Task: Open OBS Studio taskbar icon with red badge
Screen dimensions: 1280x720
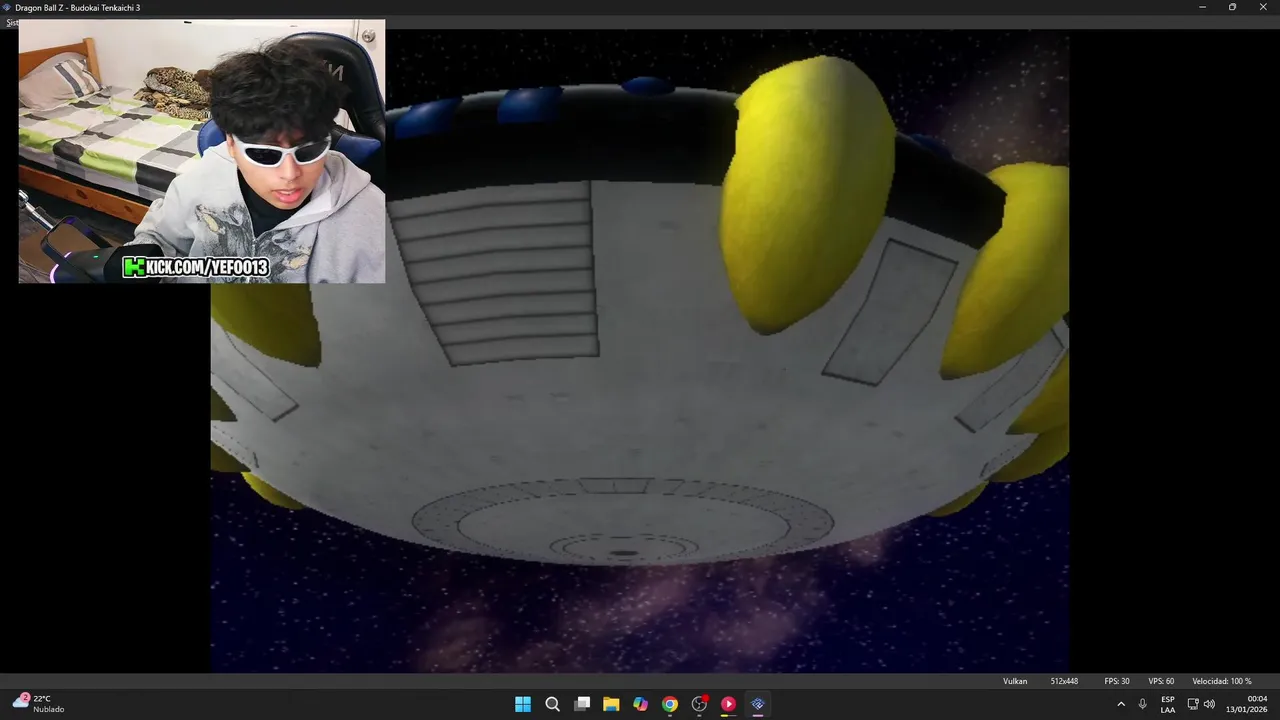Action: click(x=699, y=704)
